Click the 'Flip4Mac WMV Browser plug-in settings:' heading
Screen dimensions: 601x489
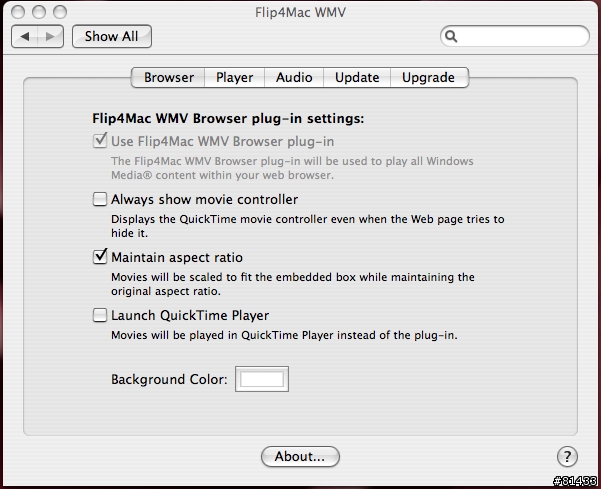(228, 118)
